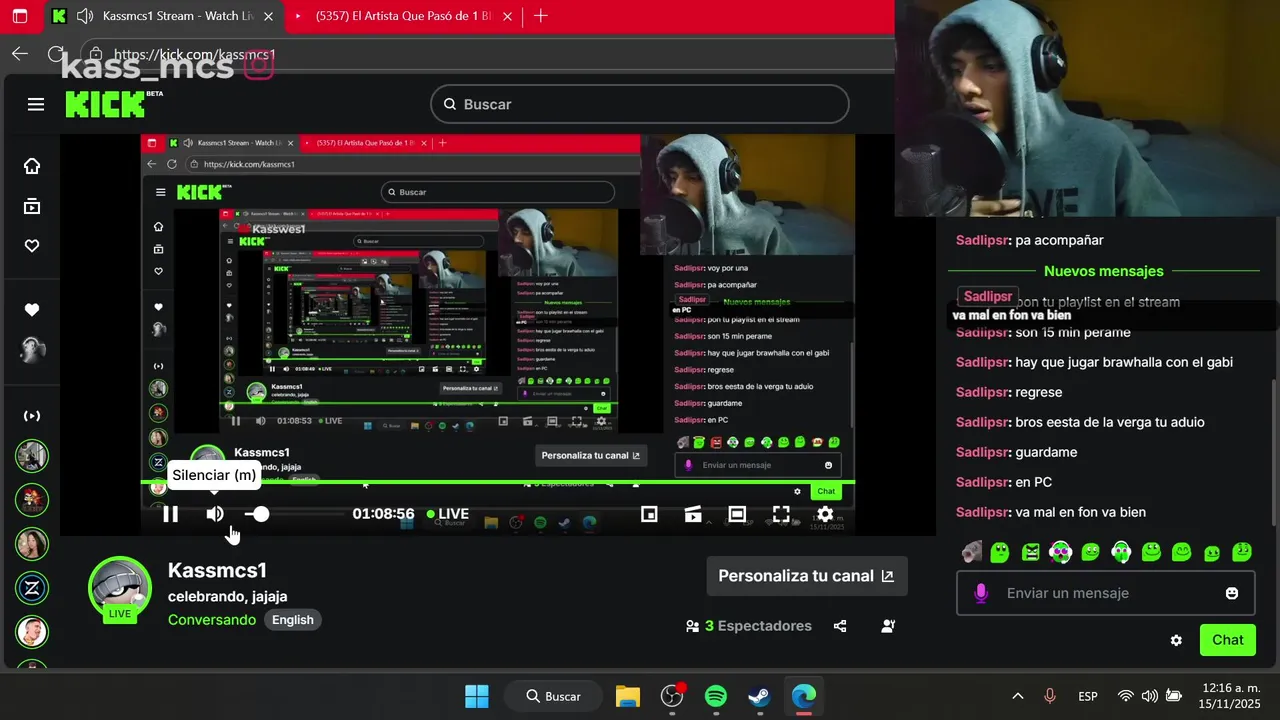Open Spotify from the taskbar

pyautogui.click(x=716, y=696)
